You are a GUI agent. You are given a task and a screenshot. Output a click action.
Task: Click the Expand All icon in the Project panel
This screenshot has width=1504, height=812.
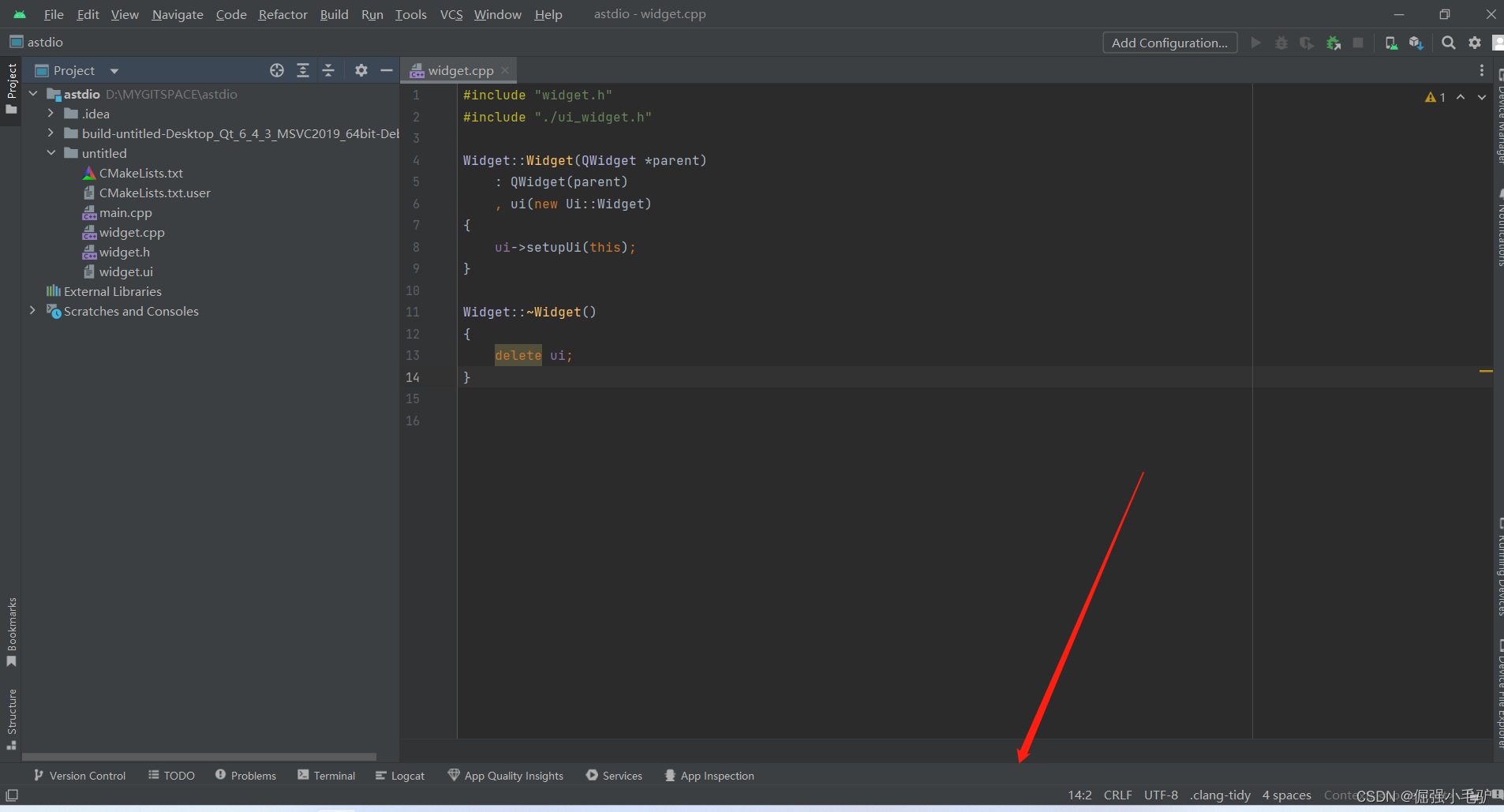click(303, 70)
